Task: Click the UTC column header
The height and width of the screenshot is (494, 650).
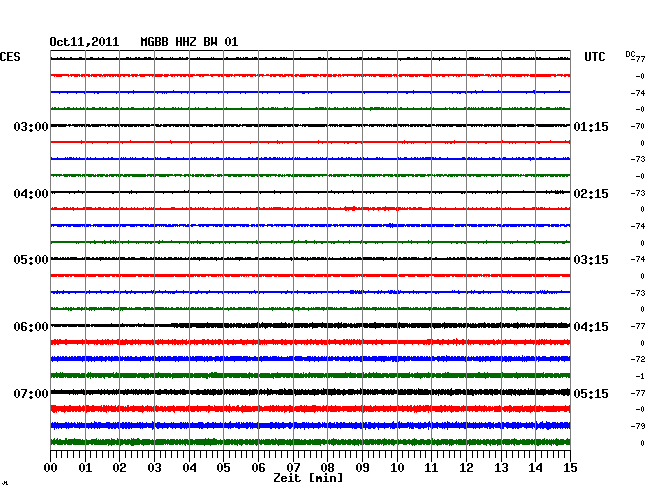Action: [594, 57]
